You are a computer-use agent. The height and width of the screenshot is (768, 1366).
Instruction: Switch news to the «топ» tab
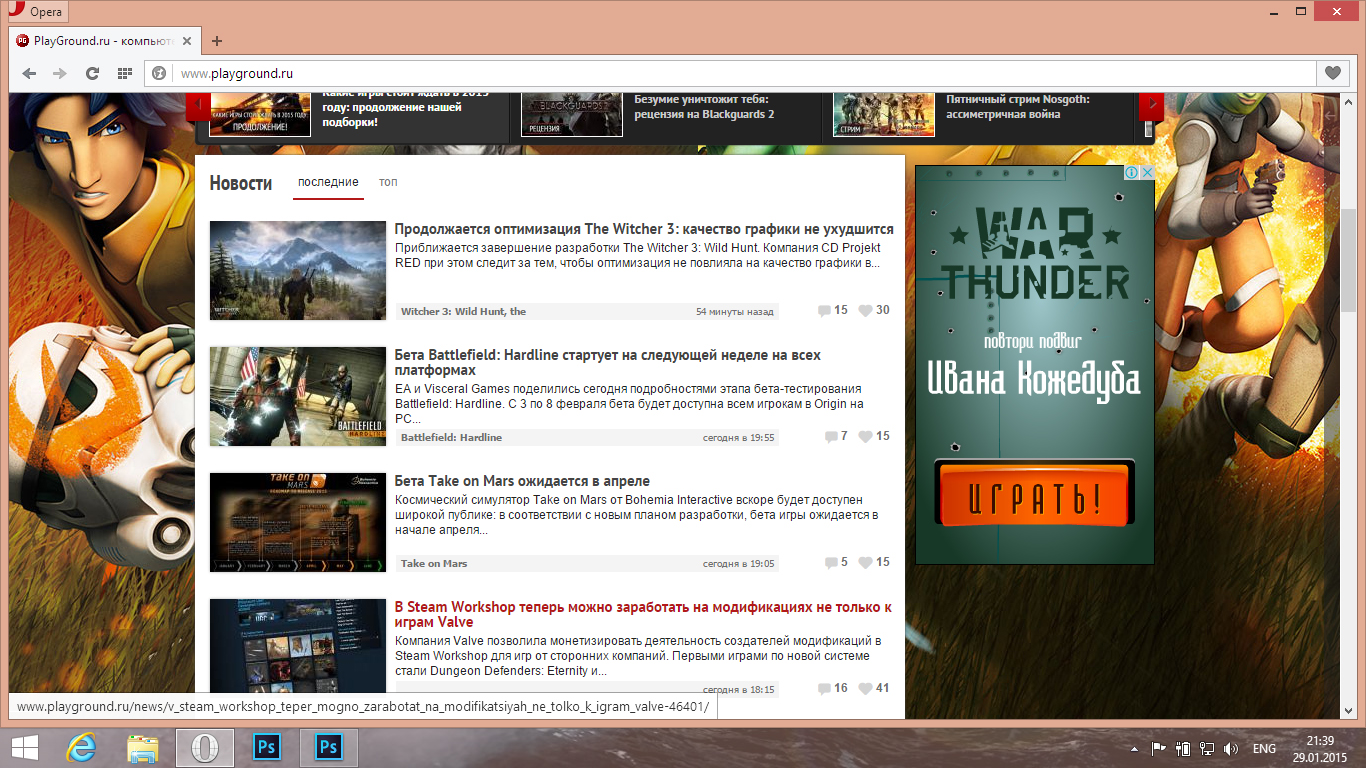(x=388, y=182)
